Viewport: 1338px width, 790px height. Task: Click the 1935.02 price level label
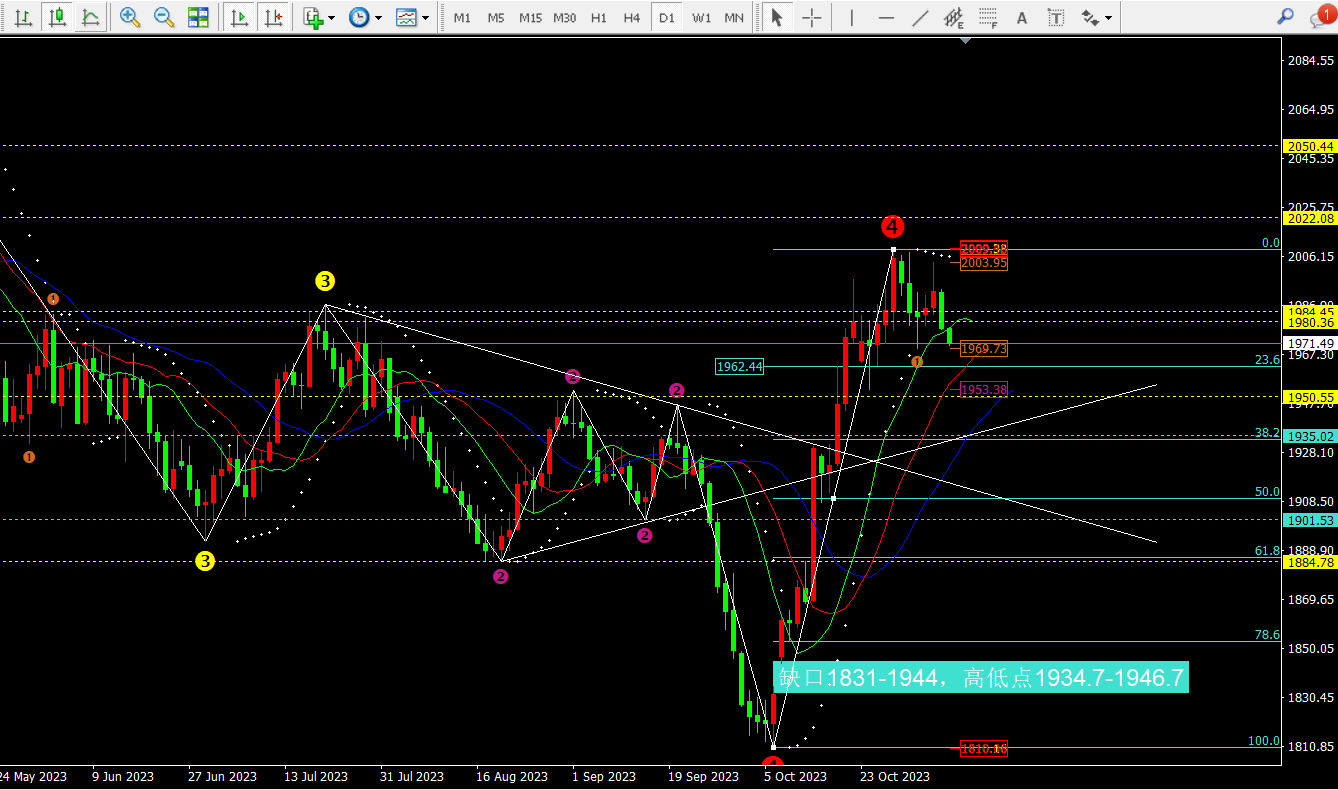coord(1309,436)
